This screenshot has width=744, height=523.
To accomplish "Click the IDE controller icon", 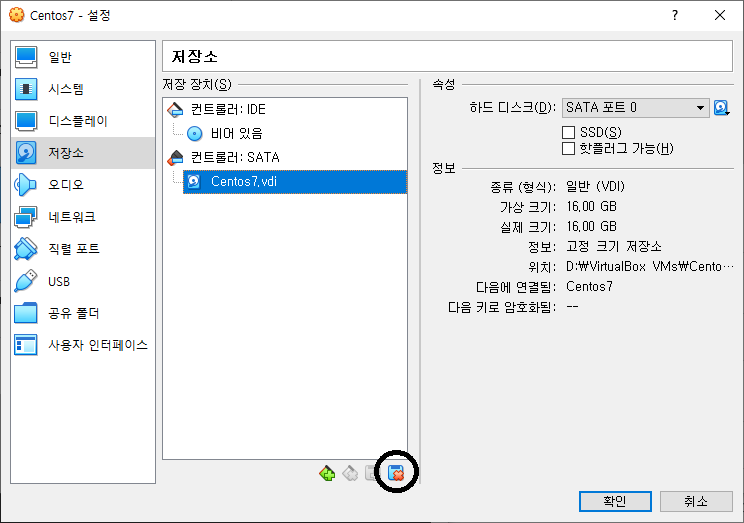I will [175, 110].
